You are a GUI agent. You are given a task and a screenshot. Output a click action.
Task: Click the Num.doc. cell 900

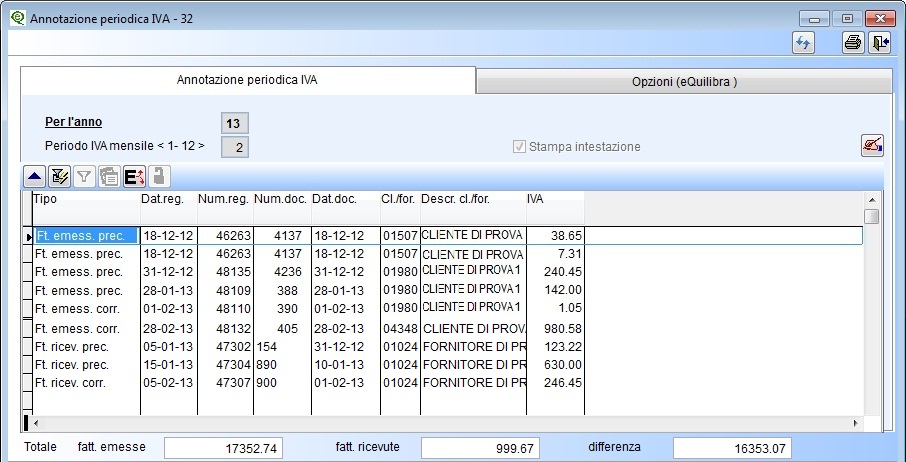[x=283, y=382]
